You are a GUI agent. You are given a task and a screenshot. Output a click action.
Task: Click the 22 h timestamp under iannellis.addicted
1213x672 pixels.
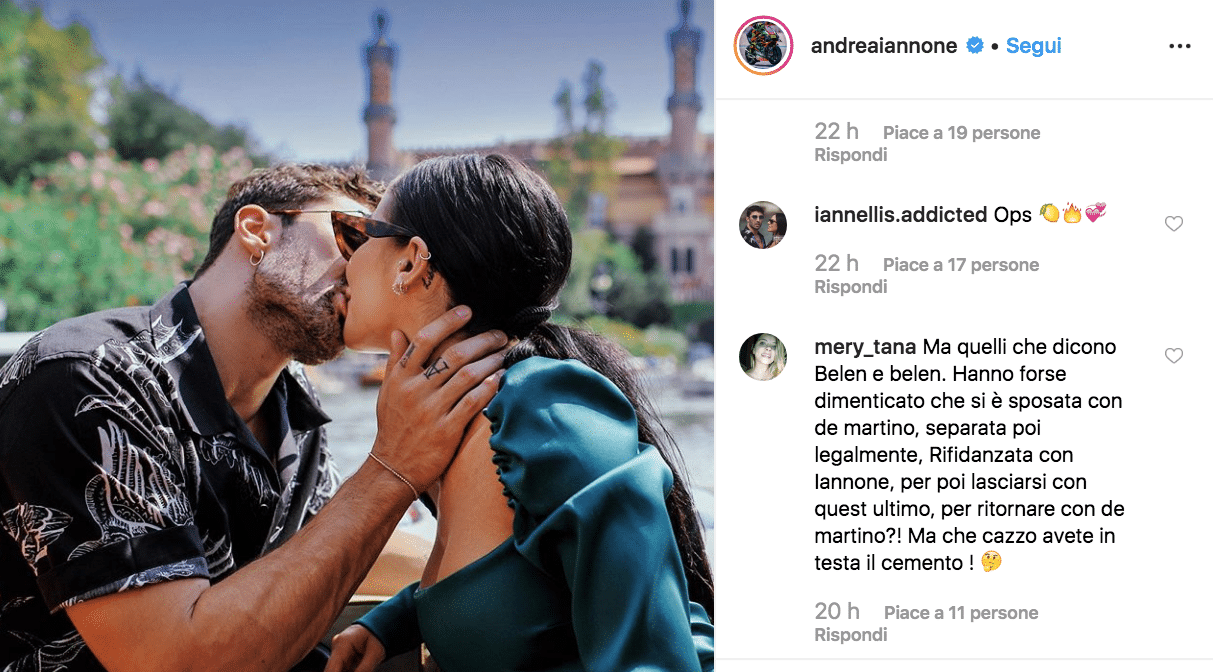pyautogui.click(x=837, y=264)
